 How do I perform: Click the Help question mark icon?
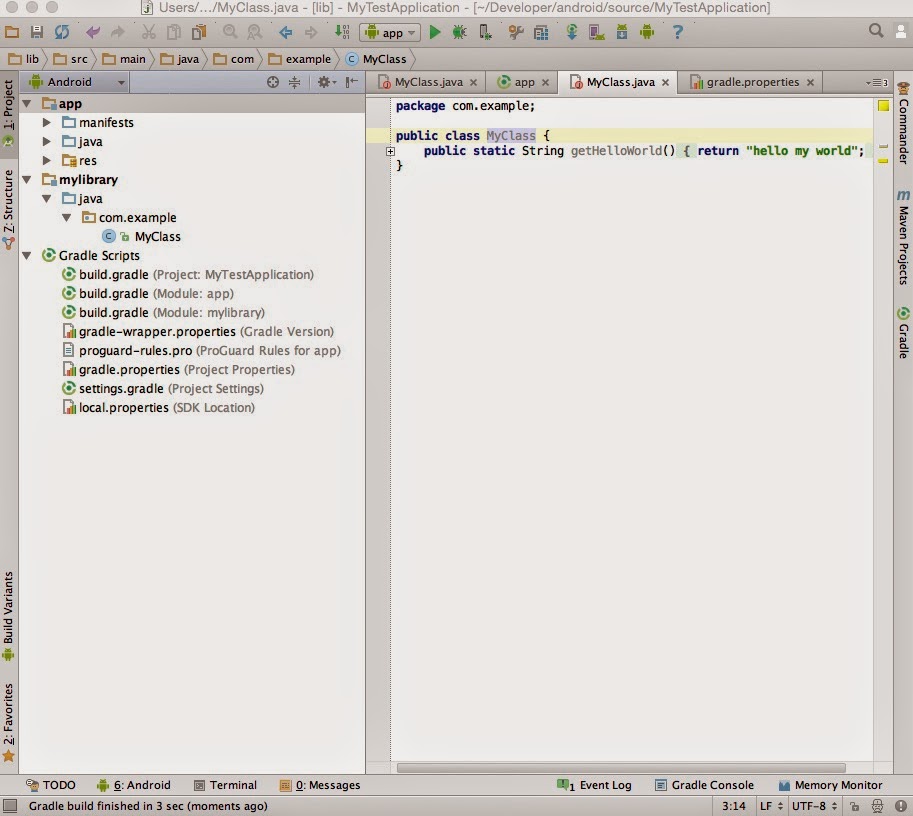677,32
